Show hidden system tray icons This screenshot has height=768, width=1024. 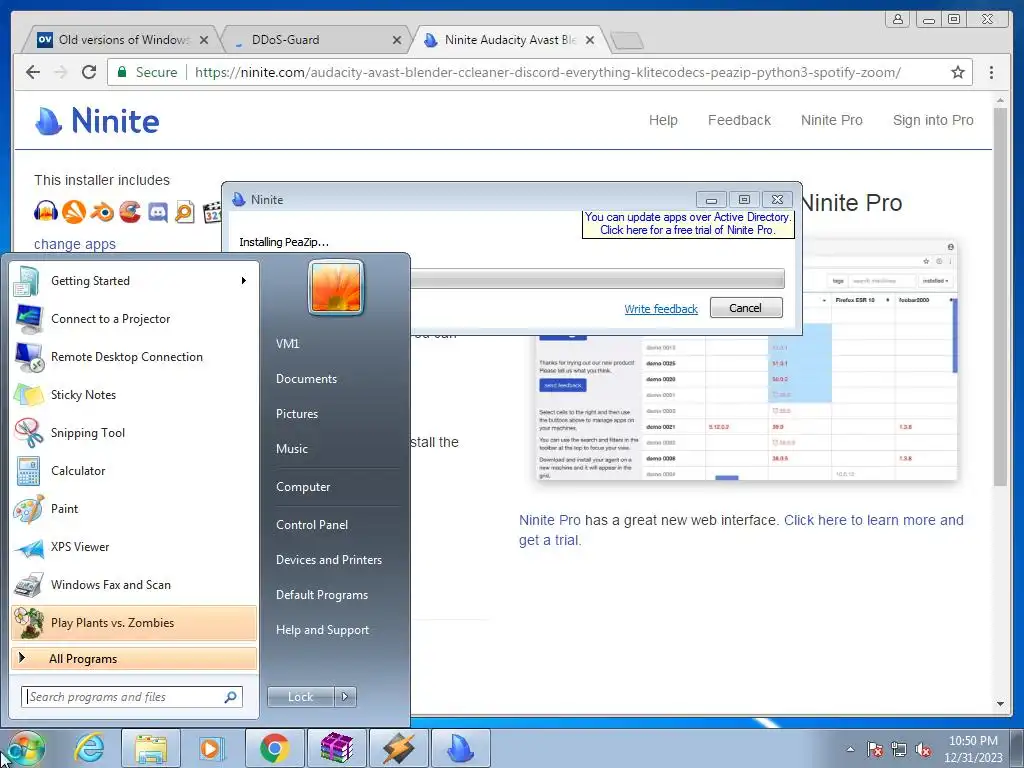(x=850, y=749)
